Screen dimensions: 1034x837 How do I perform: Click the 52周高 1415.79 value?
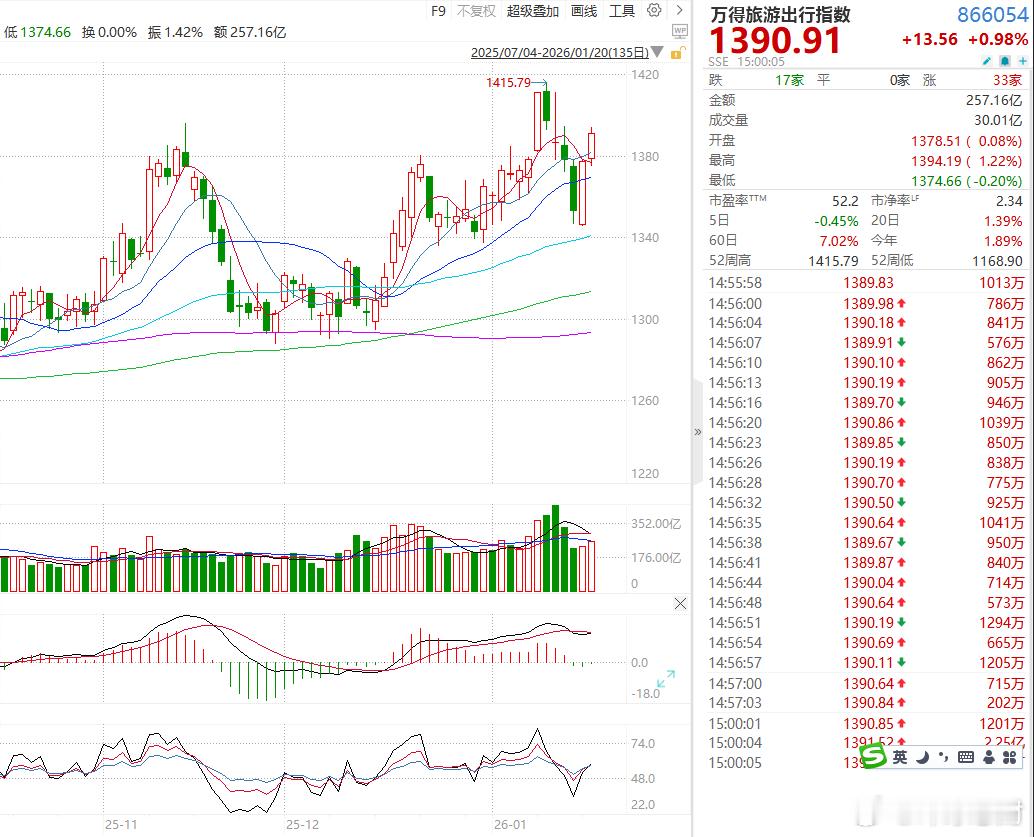click(834, 261)
